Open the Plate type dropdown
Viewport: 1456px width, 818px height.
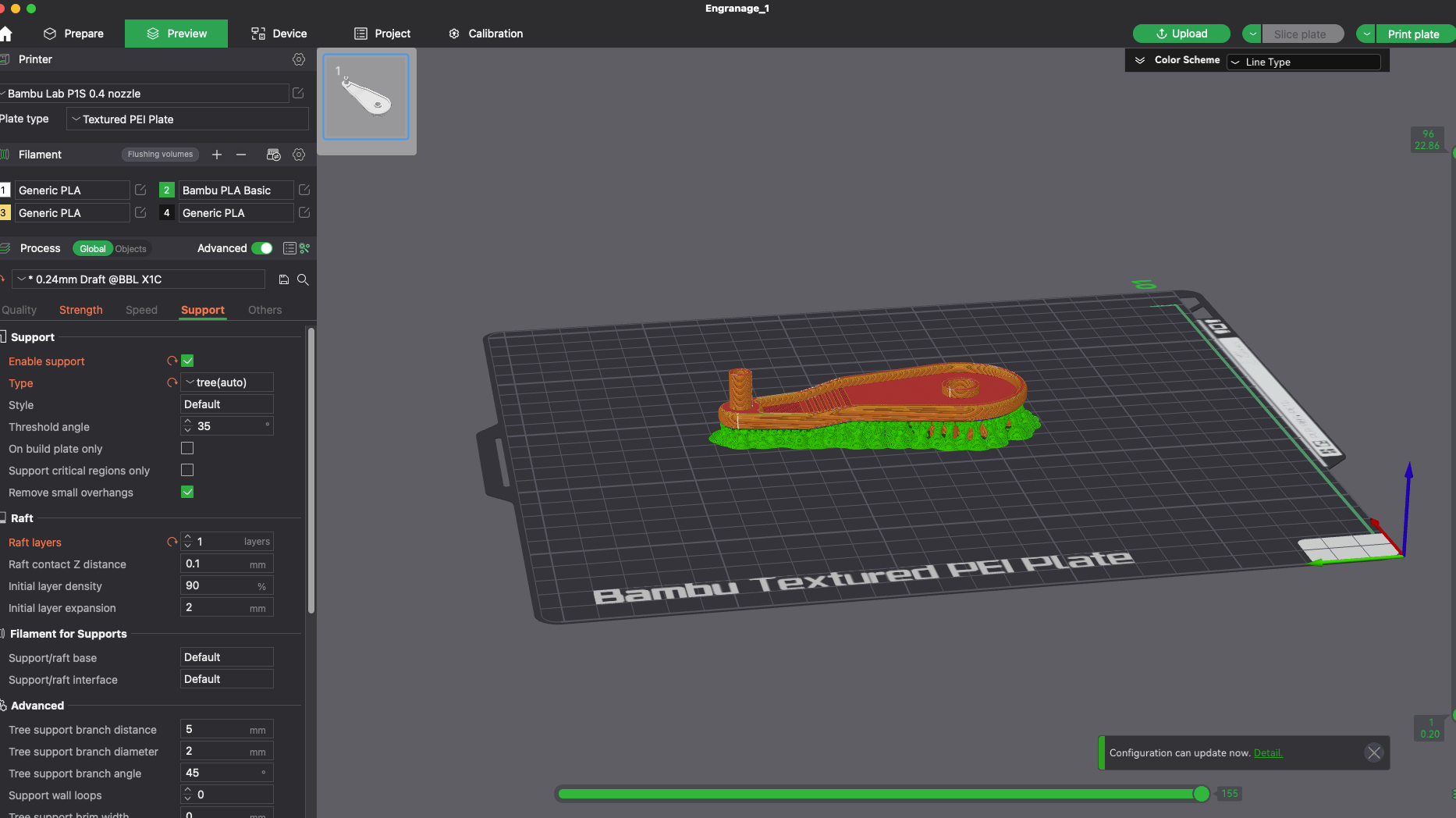[x=187, y=119]
